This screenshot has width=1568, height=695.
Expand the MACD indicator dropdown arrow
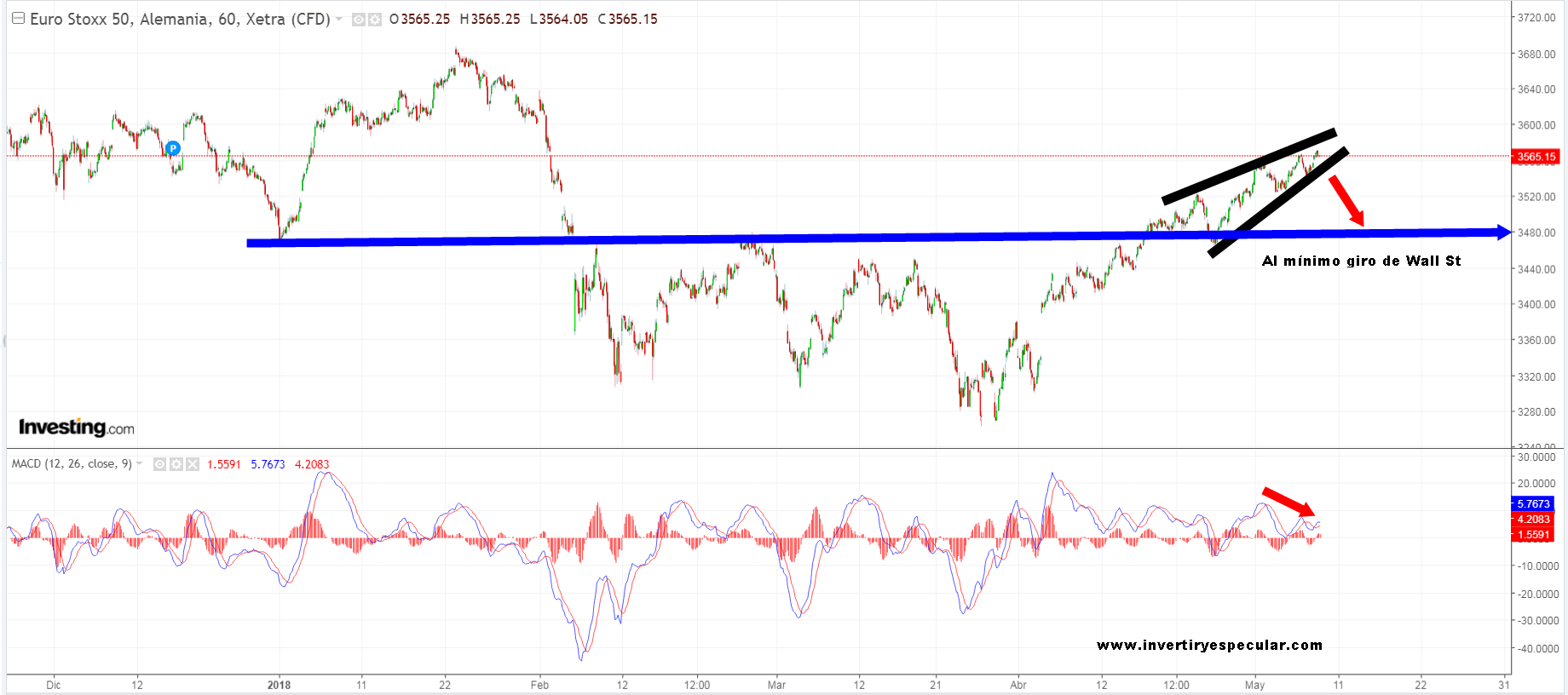coord(140,463)
